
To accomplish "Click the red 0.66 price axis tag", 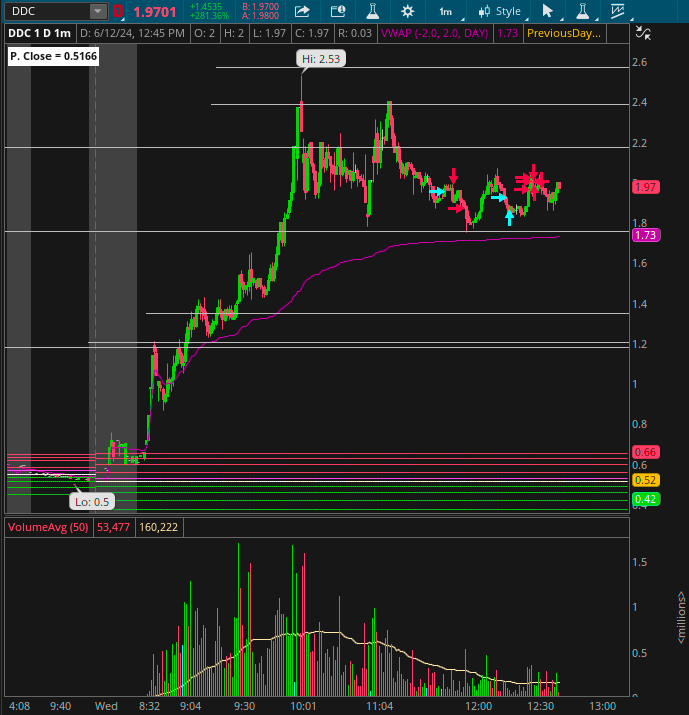I will coord(646,452).
